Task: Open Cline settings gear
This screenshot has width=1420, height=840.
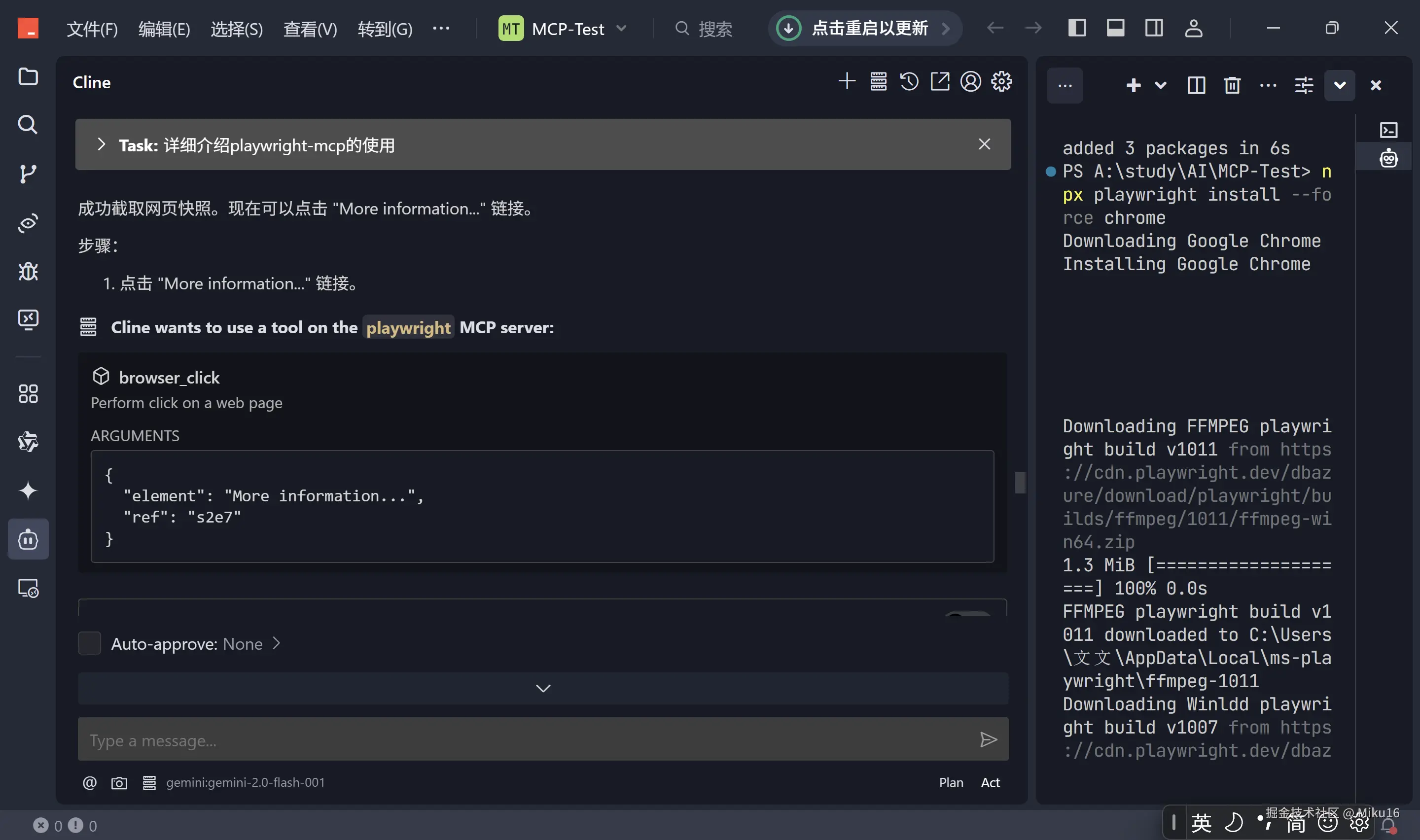Action: tap(1001, 82)
